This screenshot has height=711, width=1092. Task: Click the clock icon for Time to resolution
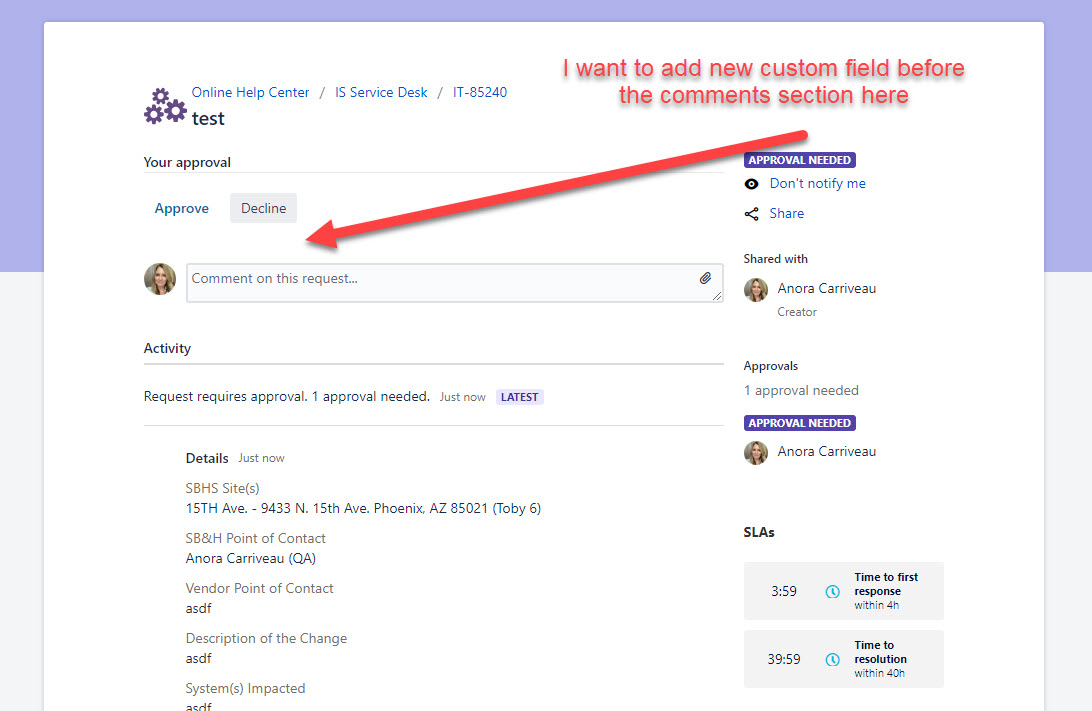coord(832,659)
